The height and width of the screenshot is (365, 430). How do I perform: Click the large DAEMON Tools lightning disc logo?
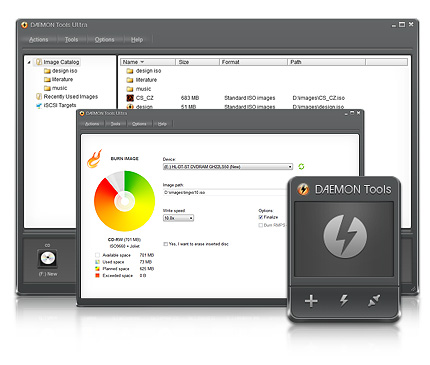point(345,236)
